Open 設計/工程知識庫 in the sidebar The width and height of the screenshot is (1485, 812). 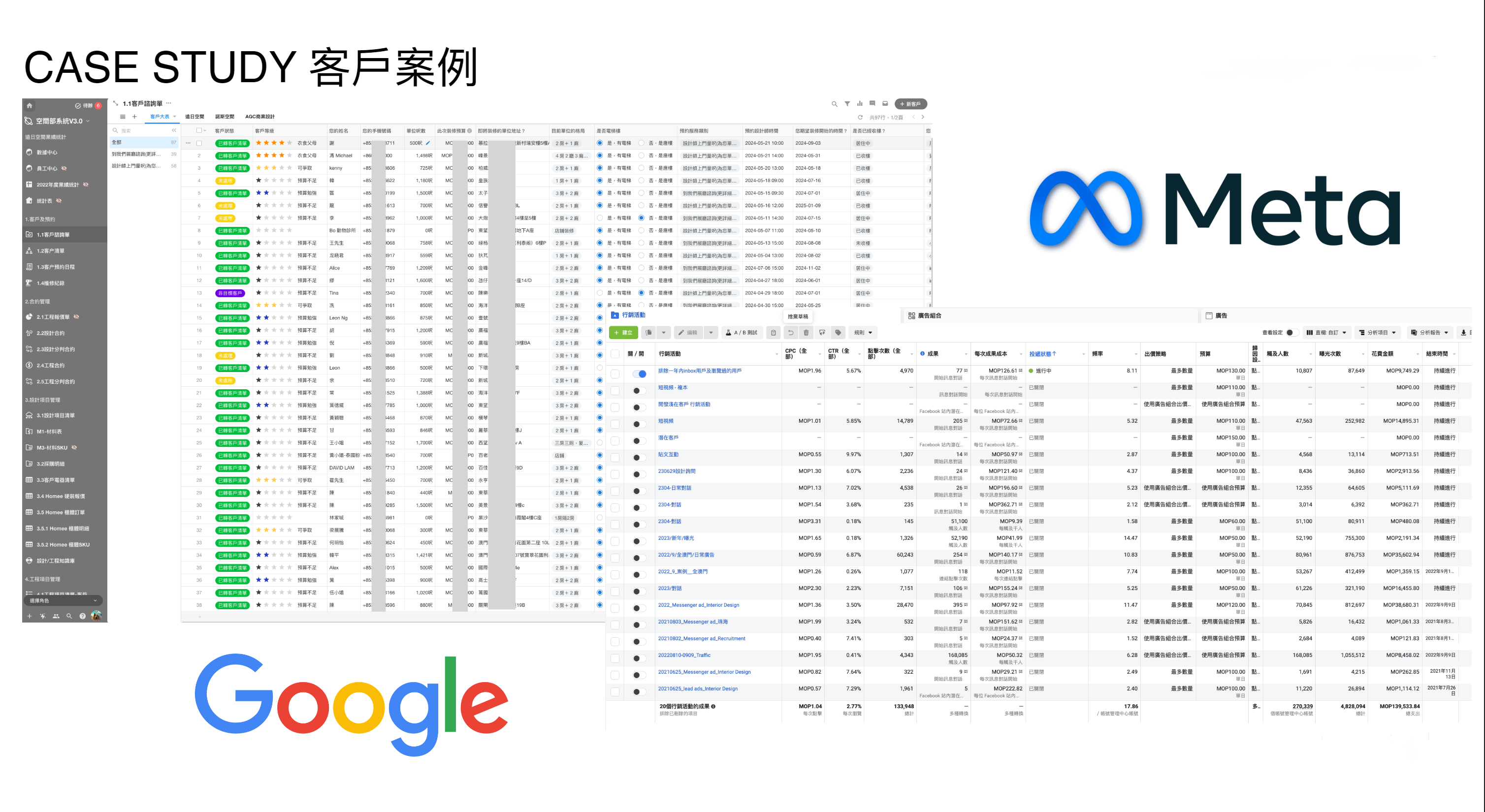coord(55,561)
